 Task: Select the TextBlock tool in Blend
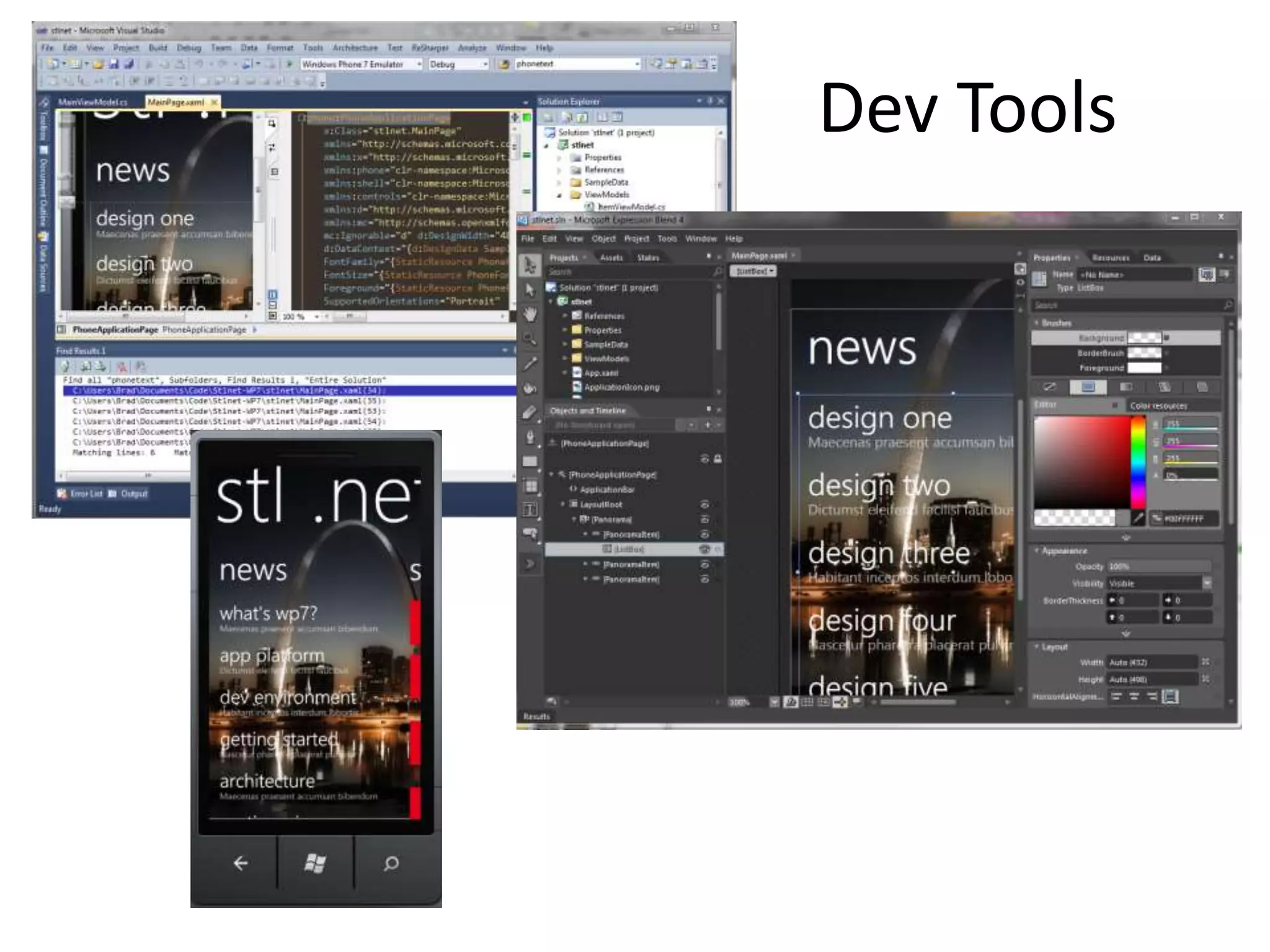click(x=530, y=509)
